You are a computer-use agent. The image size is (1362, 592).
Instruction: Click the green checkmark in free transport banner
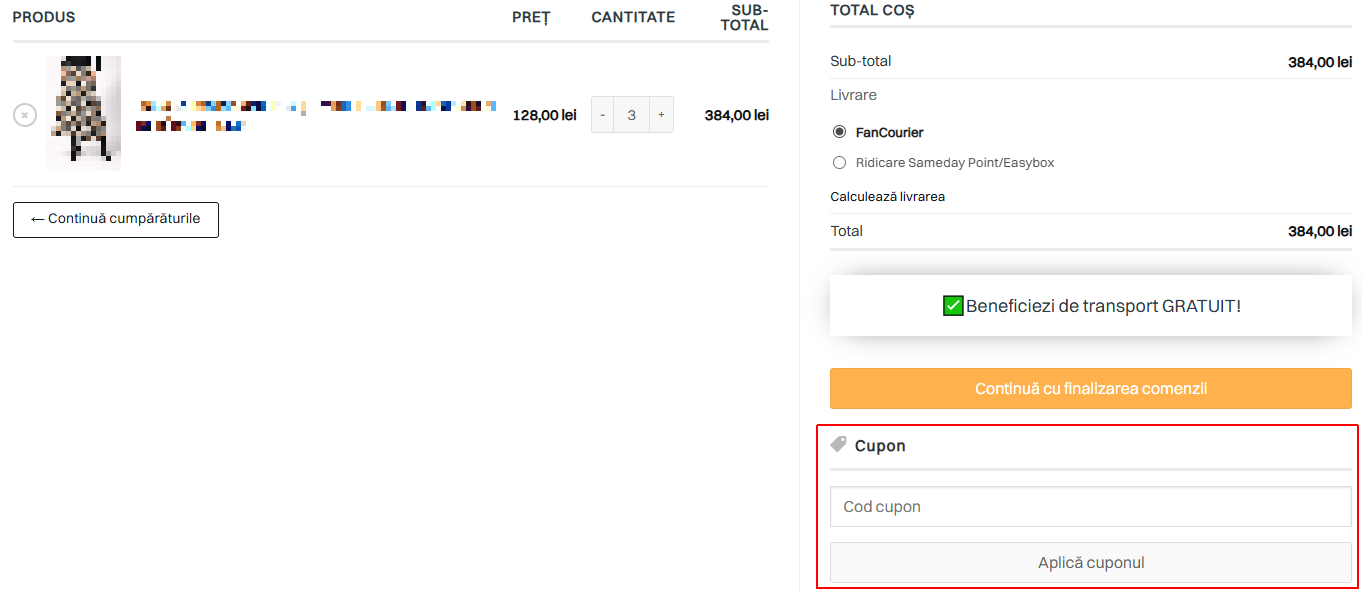point(953,306)
